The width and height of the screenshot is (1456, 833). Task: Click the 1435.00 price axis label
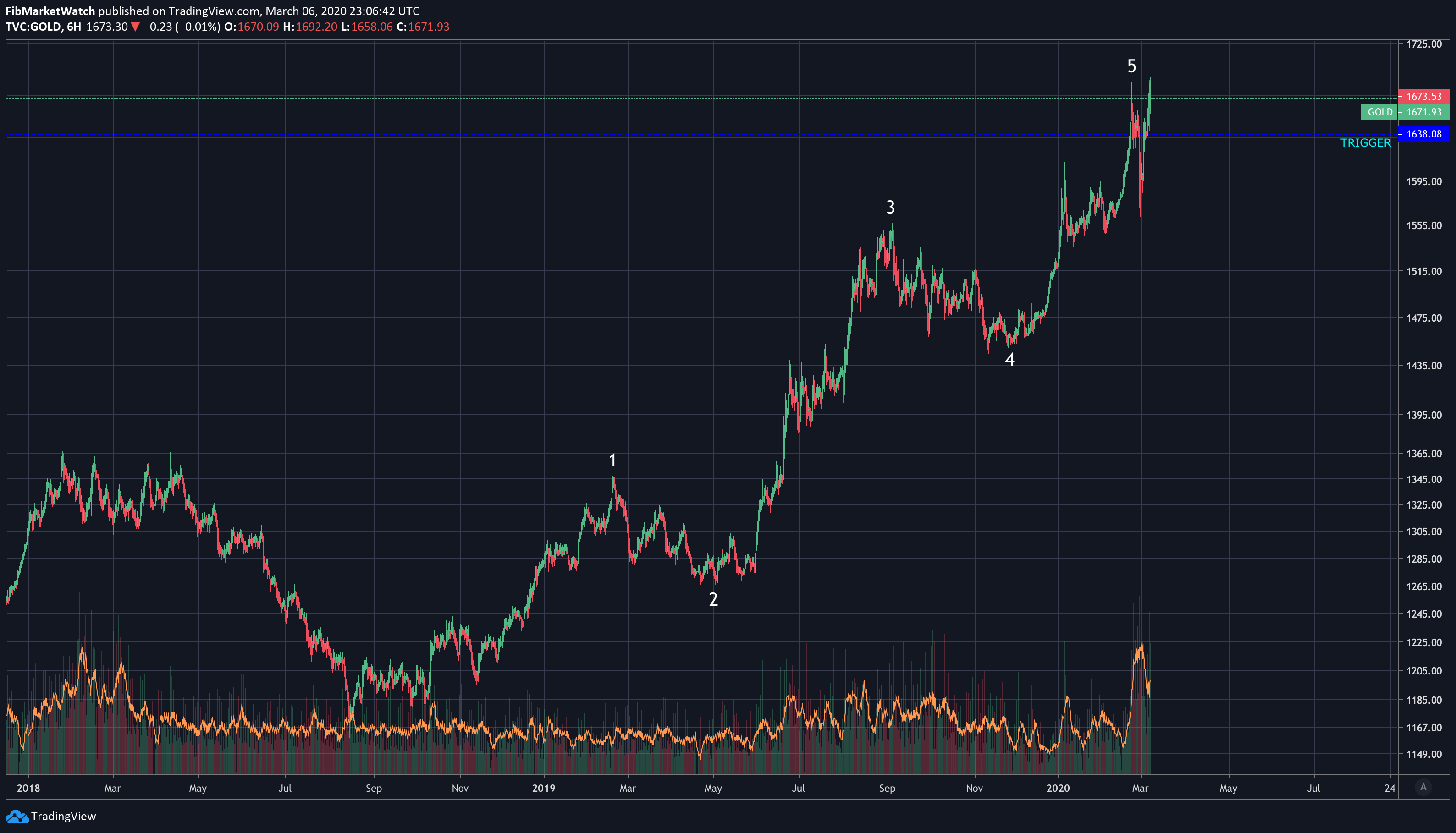1424,366
